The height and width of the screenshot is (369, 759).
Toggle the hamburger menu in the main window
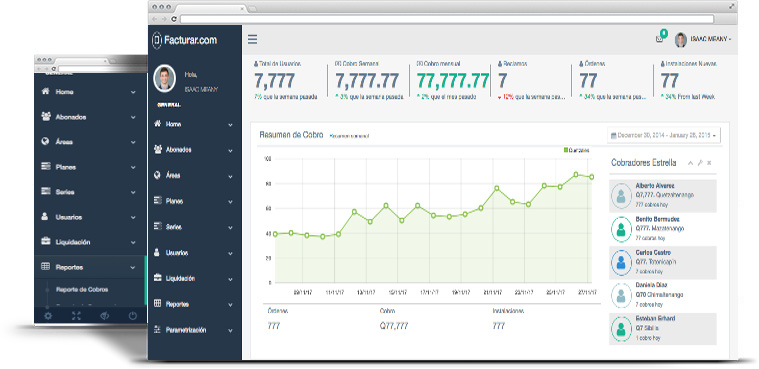(252, 39)
